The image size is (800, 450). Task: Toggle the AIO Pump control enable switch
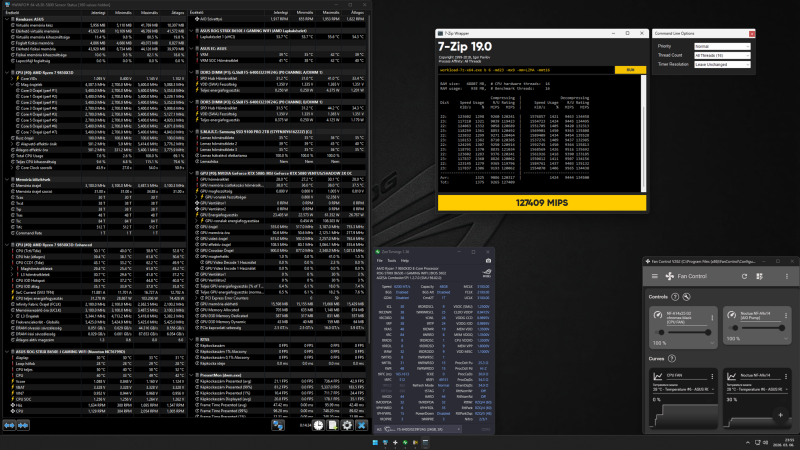tap(735, 328)
